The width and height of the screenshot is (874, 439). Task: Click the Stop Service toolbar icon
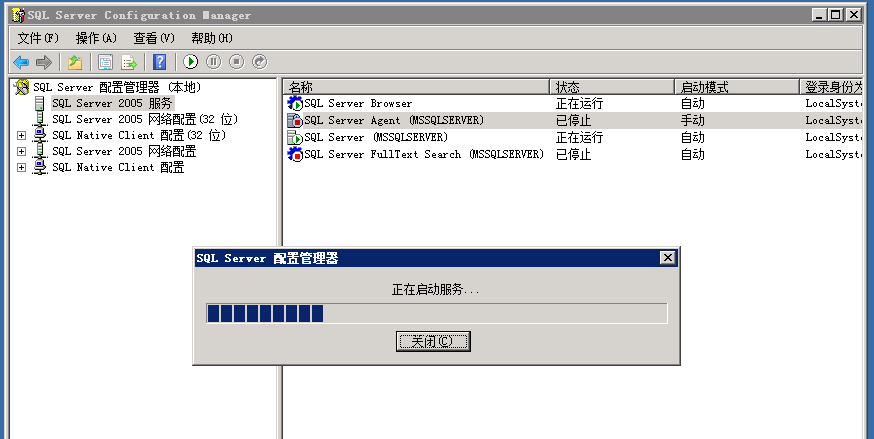point(236,62)
